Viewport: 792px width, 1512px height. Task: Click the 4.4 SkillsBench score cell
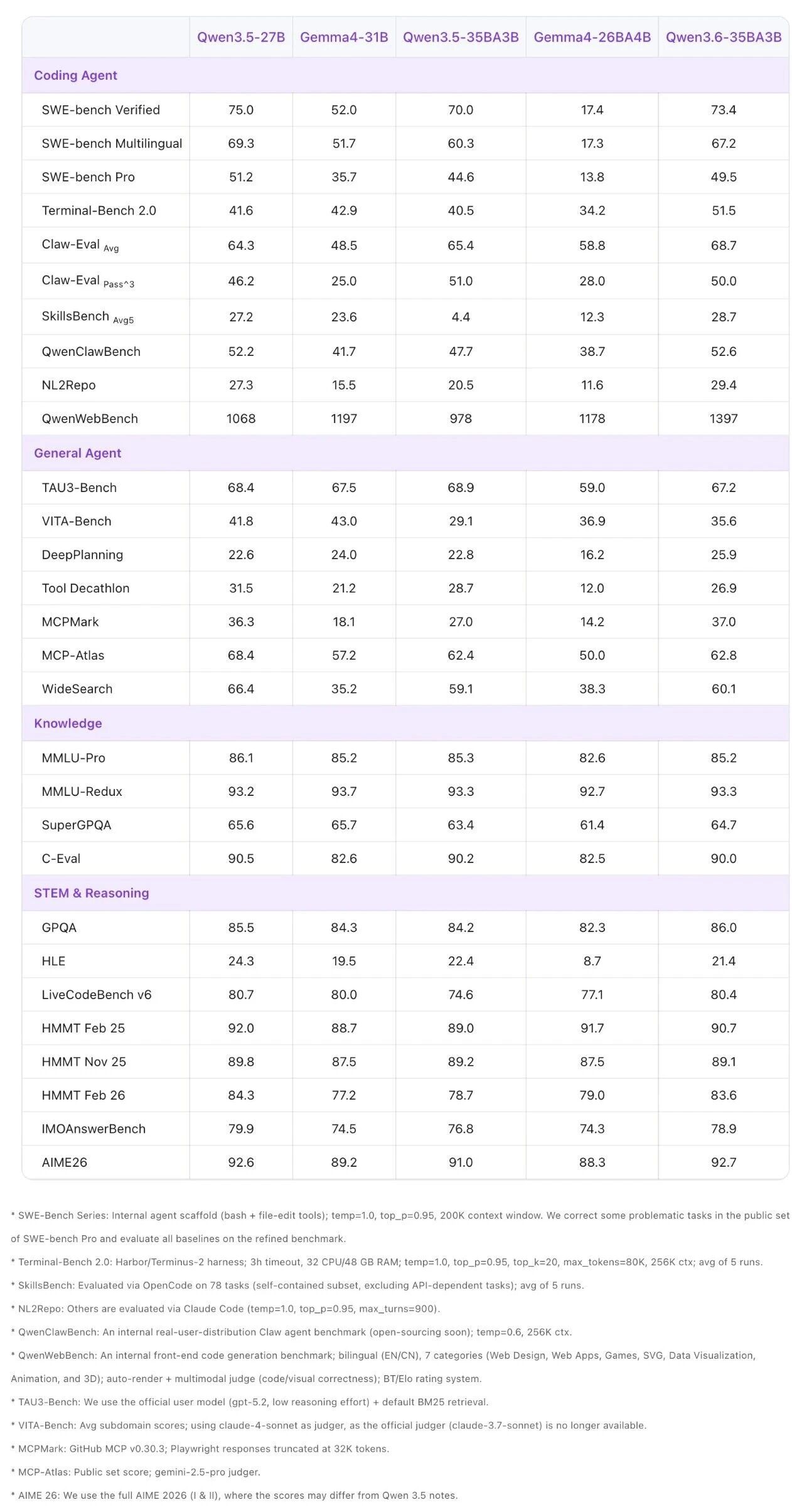461,317
